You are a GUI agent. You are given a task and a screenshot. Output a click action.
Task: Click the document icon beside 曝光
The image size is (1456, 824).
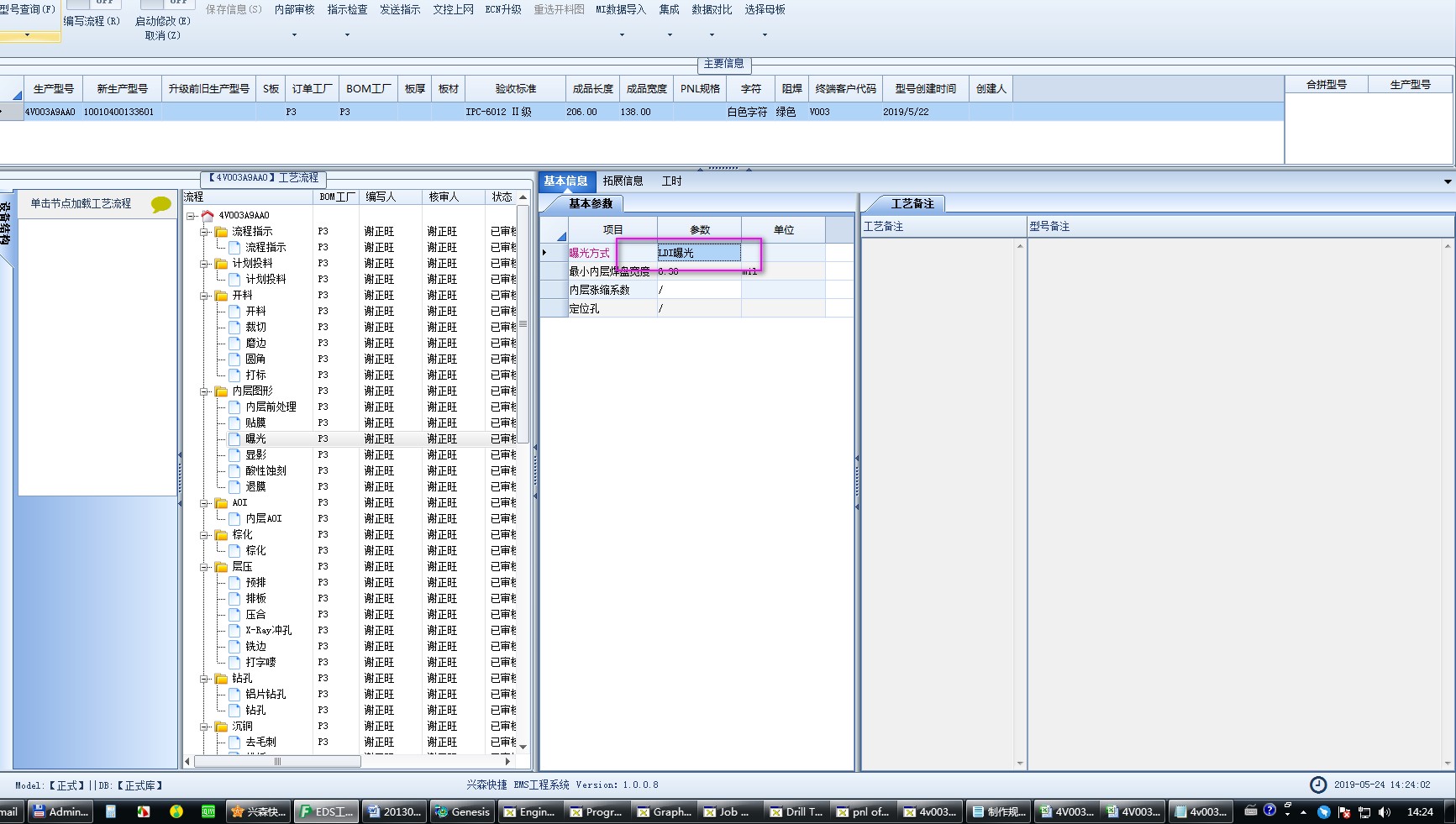pyautogui.click(x=234, y=438)
